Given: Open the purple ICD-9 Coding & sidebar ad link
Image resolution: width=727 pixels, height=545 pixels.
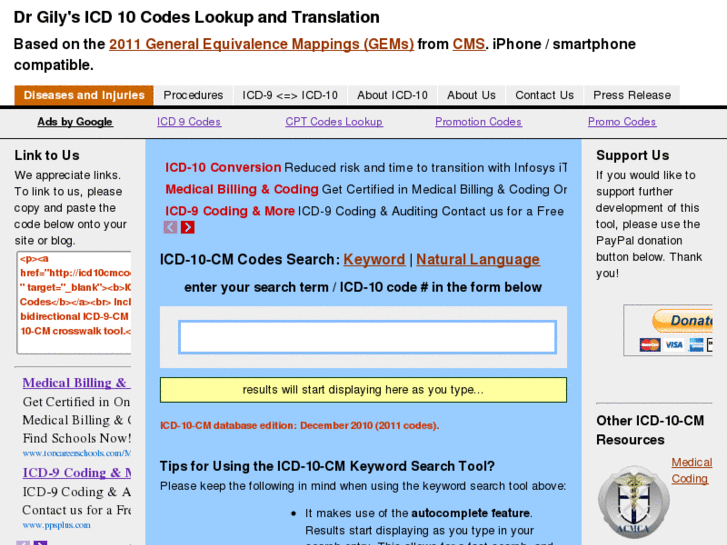Looking at the screenshot, I should (77, 473).
